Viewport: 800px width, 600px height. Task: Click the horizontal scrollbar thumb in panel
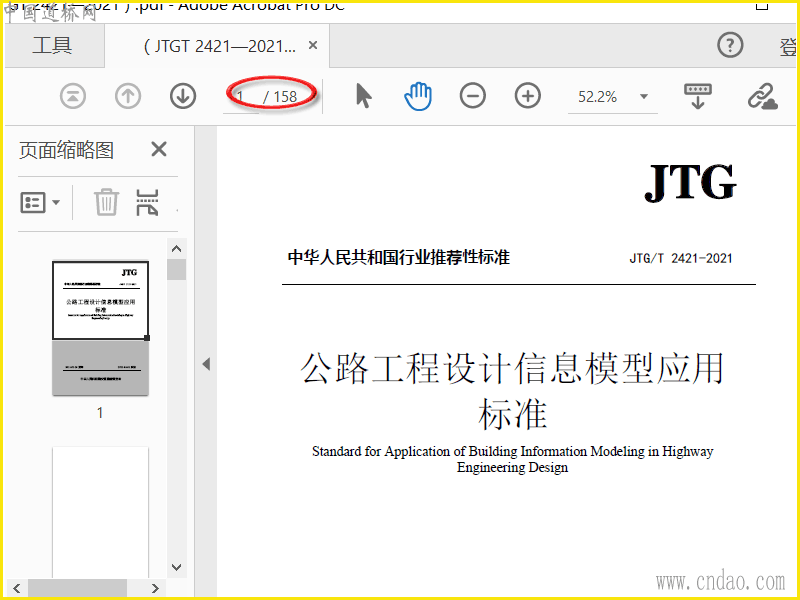click(x=78, y=588)
